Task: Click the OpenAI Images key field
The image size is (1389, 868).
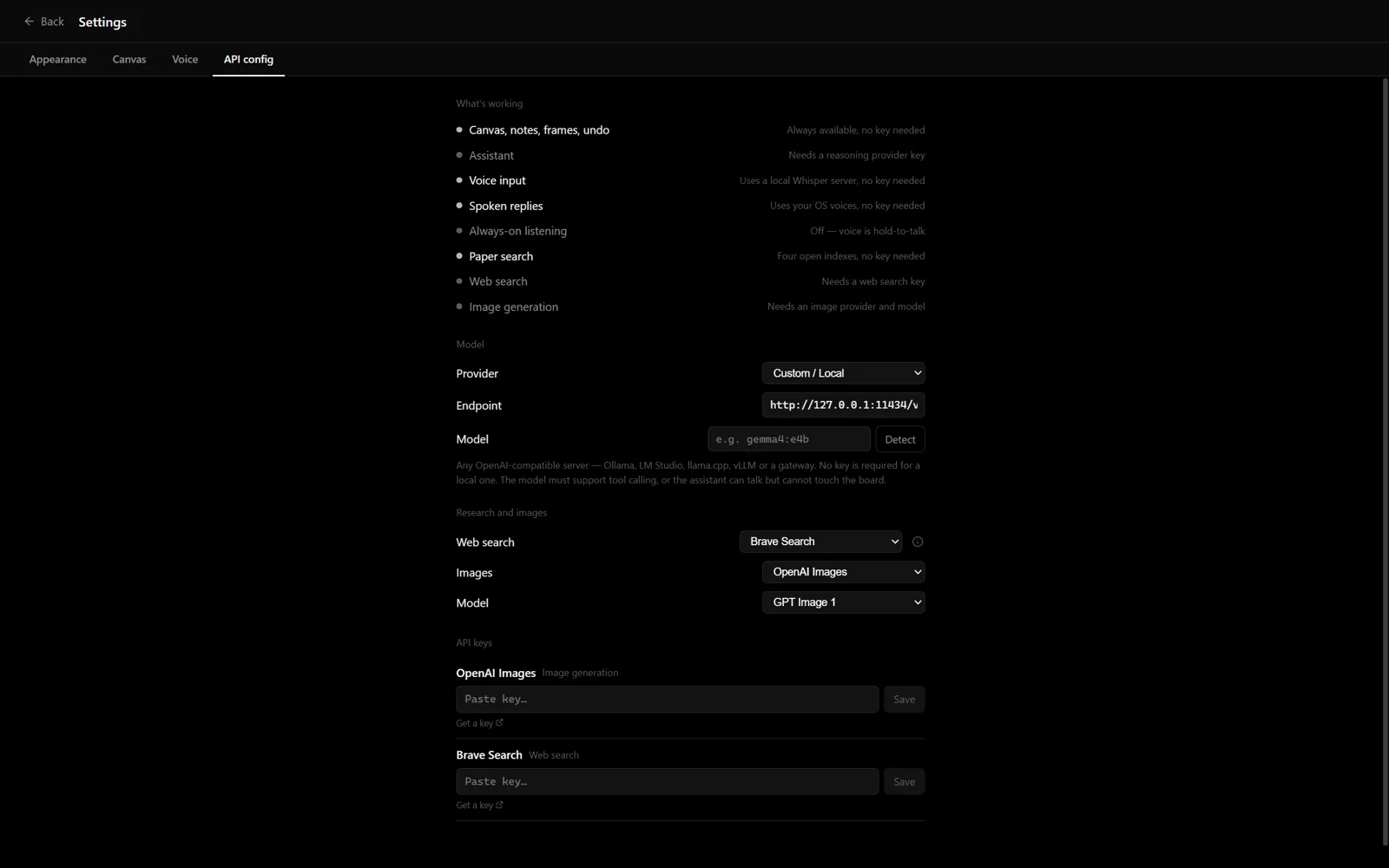Action: [667, 700]
